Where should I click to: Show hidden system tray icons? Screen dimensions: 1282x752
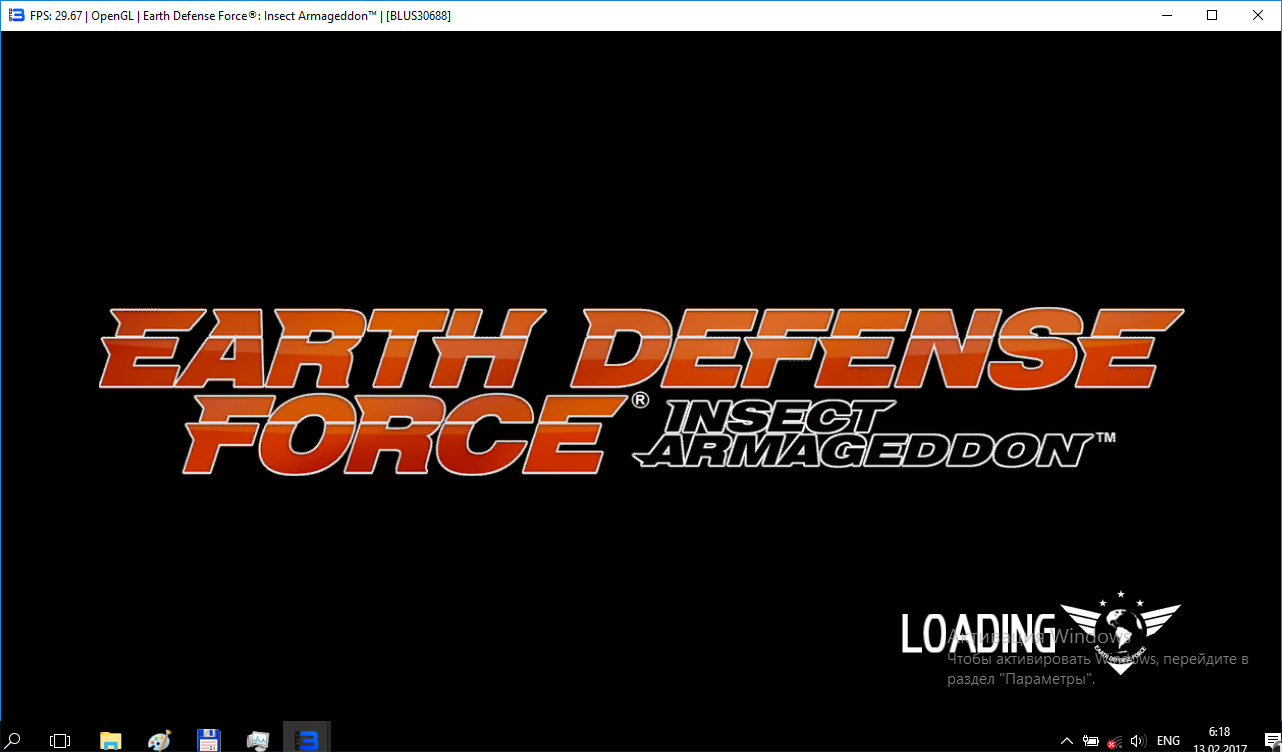point(1067,741)
